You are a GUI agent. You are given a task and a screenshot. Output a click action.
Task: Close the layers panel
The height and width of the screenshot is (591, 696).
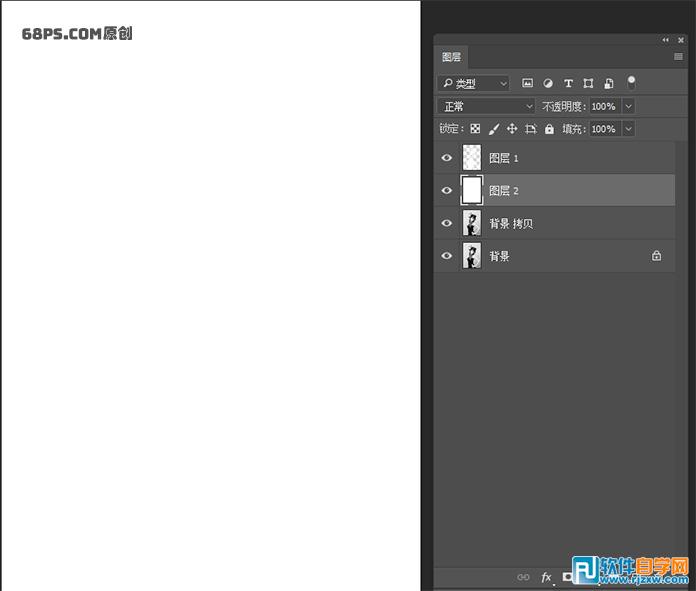point(680,40)
